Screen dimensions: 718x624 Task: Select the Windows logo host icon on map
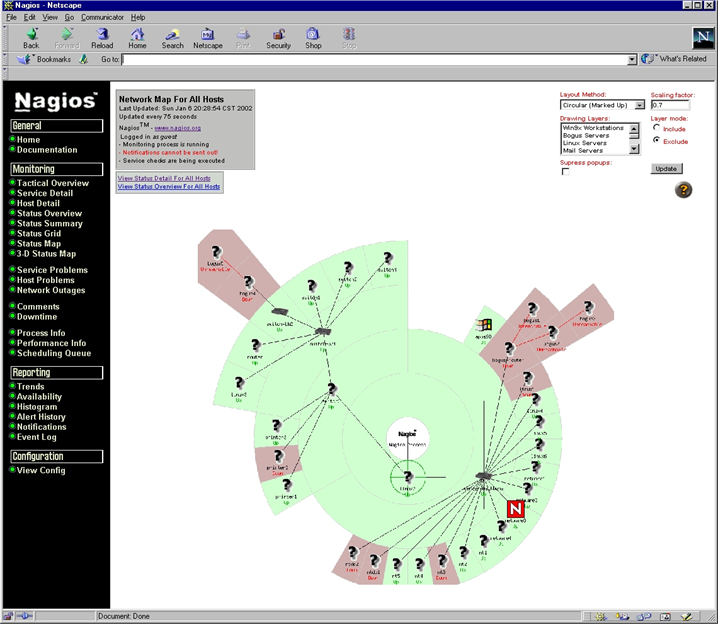[485, 326]
